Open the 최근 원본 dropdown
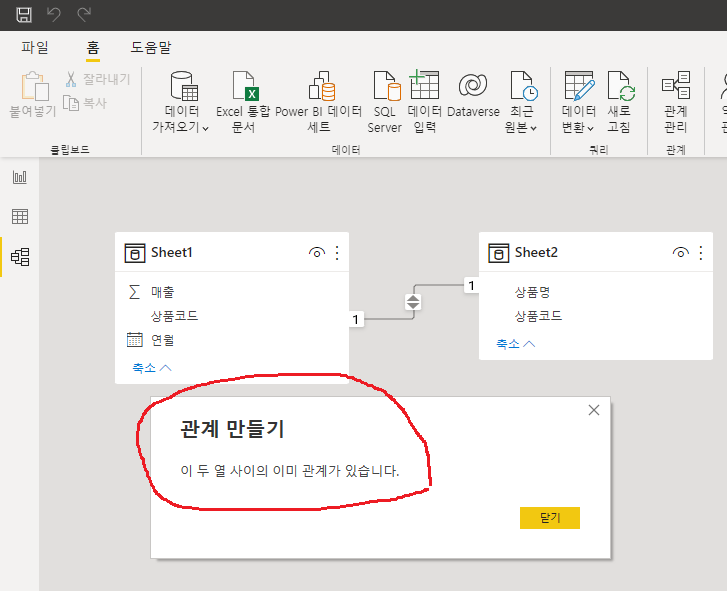Screen dimensions: 727x591 pyautogui.click(x=521, y=103)
